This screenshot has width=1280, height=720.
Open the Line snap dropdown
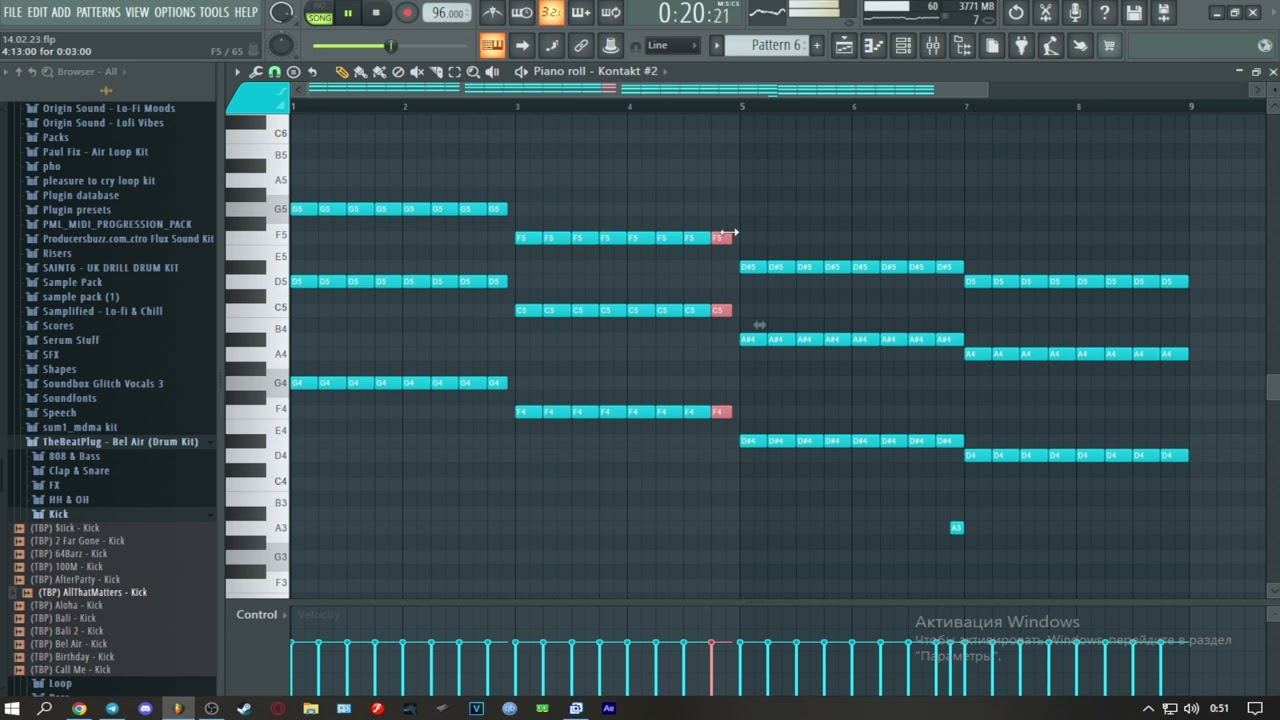coord(672,45)
